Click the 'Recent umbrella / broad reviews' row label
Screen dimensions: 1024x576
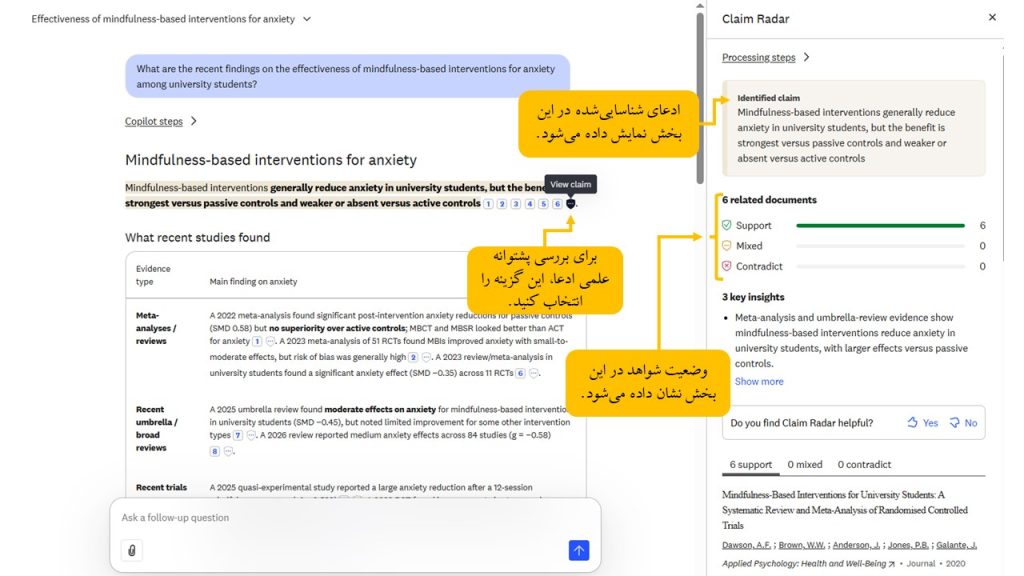(156, 428)
